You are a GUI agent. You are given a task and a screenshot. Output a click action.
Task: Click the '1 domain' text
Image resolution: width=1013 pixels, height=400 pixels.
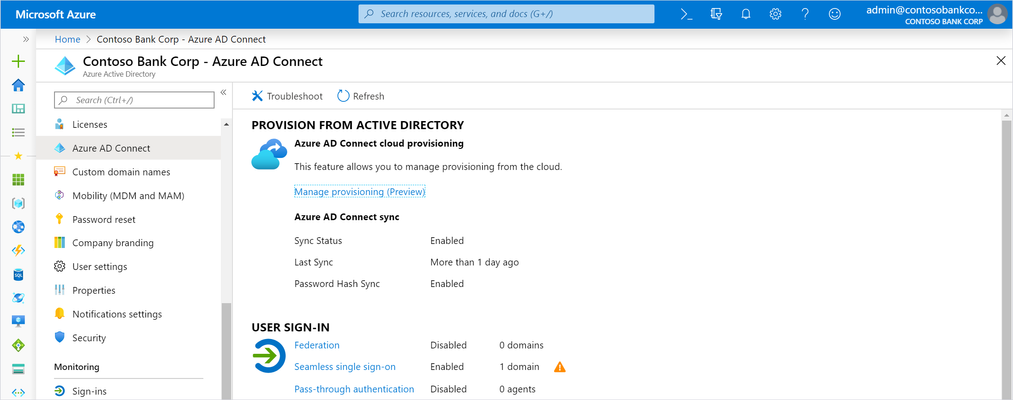click(x=519, y=366)
